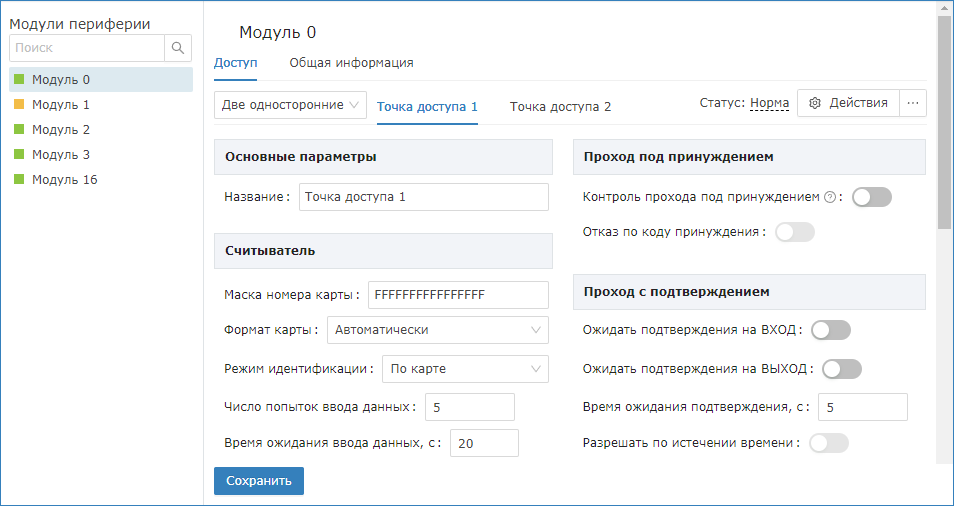Click the green status icon of Модуль 2
Image resolution: width=954 pixels, height=506 pixels.
[x=19, y=129]
